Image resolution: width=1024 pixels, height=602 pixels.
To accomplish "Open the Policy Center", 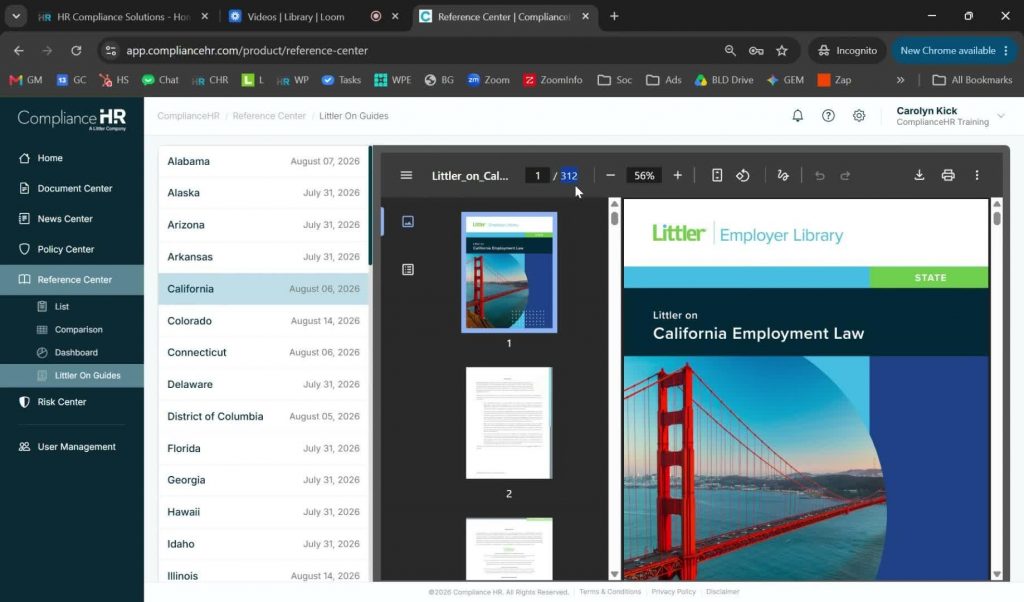I will point(72,249).
